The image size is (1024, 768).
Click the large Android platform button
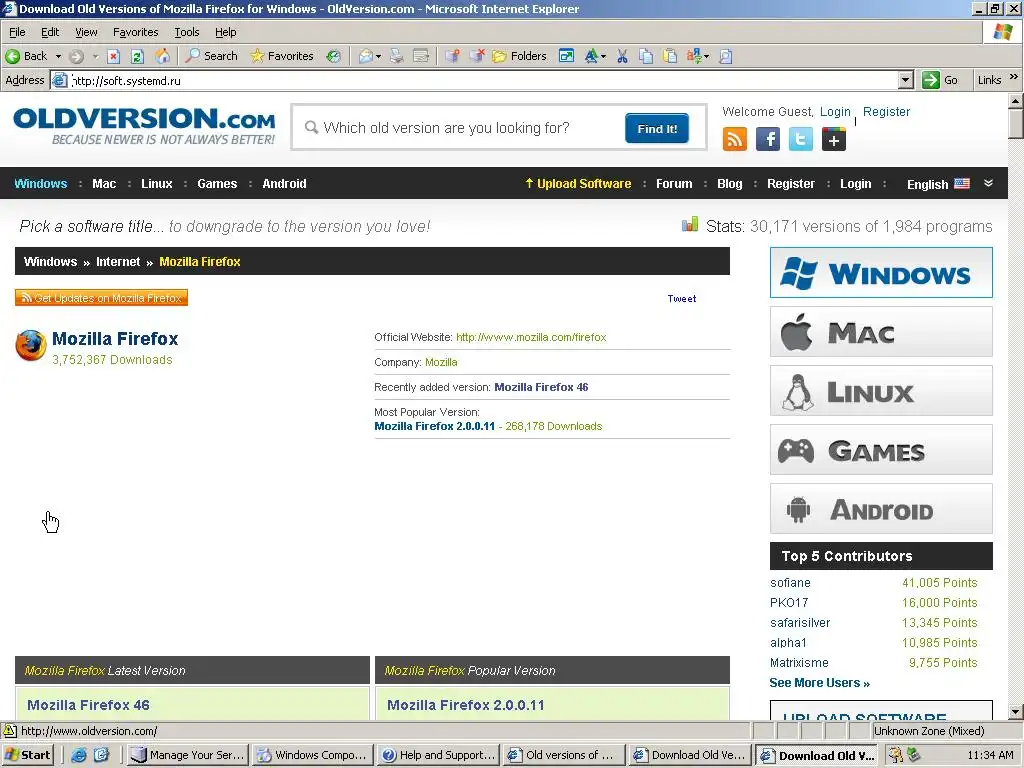[x=881, y=509]
